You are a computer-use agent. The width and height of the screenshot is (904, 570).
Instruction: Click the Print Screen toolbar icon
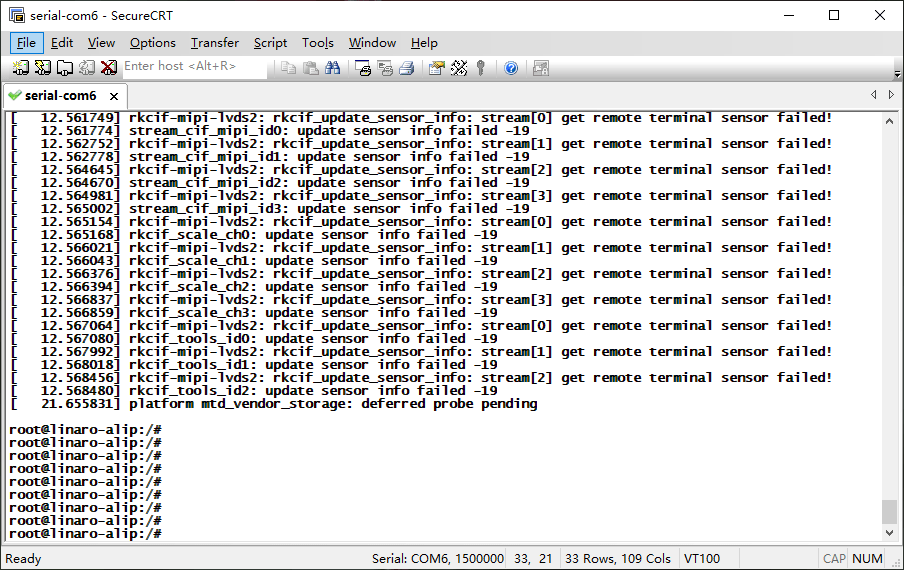[363, 68]
